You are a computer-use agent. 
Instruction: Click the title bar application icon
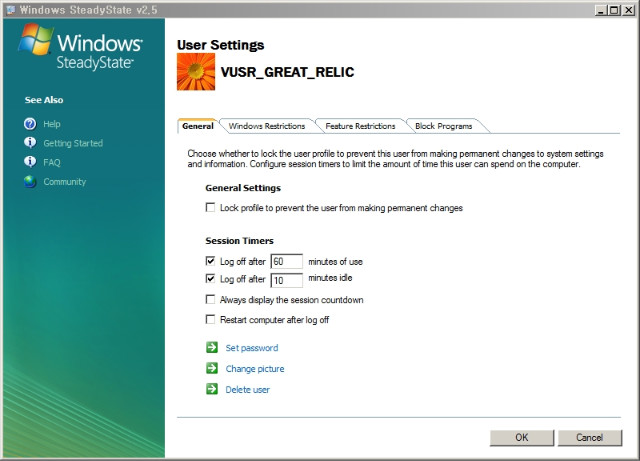11,9
